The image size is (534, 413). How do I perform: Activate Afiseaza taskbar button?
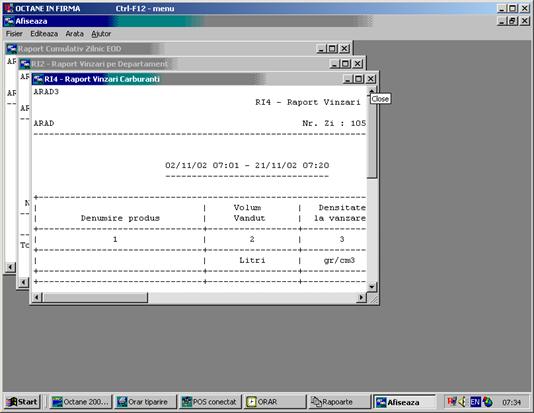tap(404, 402)
